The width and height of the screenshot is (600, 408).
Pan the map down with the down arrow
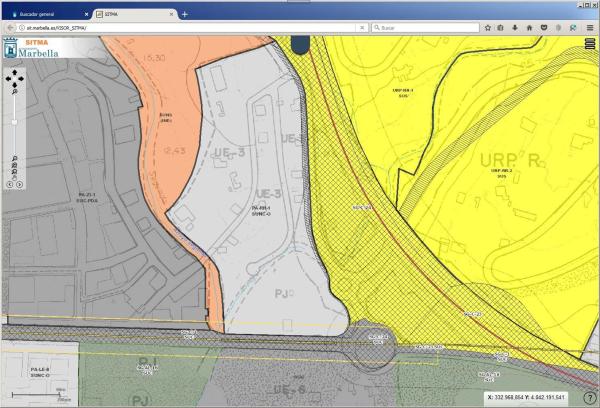[x=15, y=85]
